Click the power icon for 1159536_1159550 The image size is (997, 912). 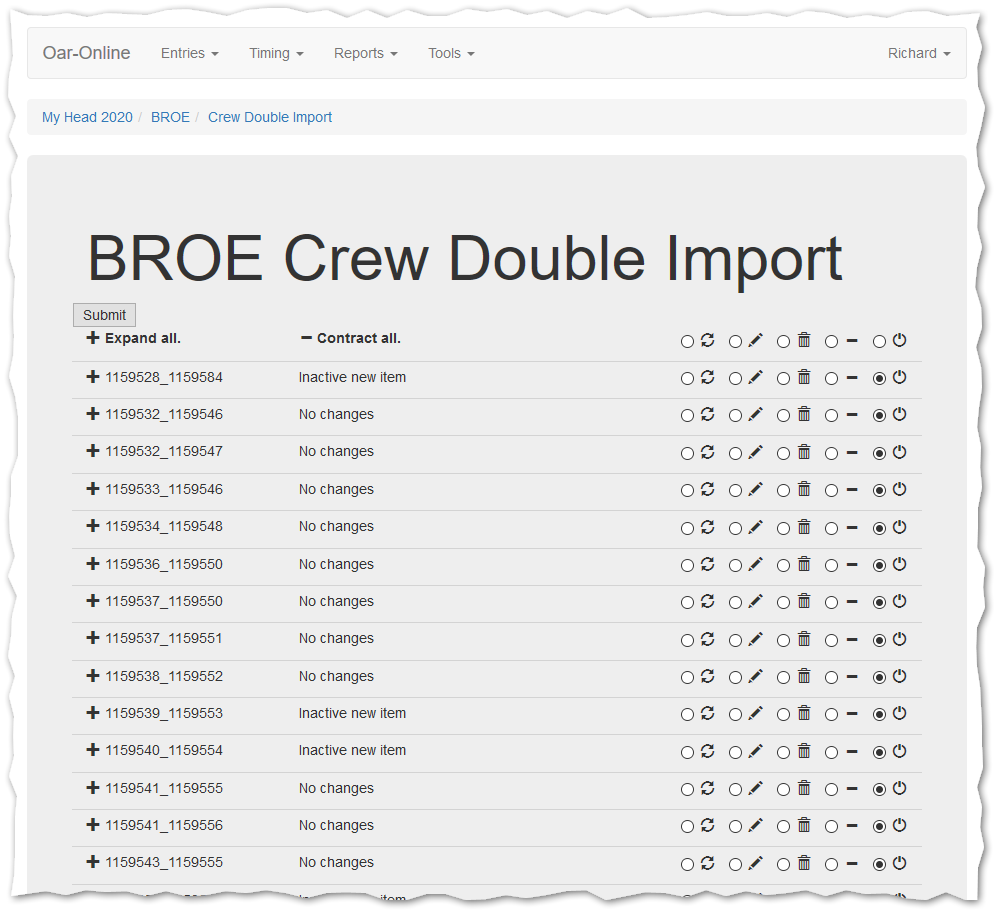(899, 564)
